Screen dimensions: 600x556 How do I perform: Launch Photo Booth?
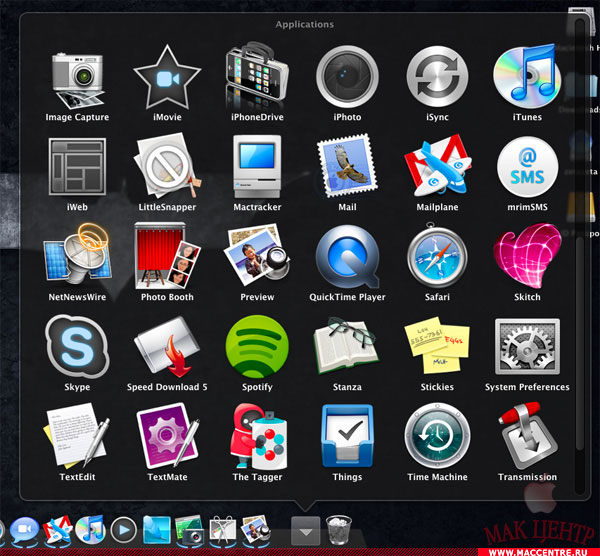pos(167,256)
